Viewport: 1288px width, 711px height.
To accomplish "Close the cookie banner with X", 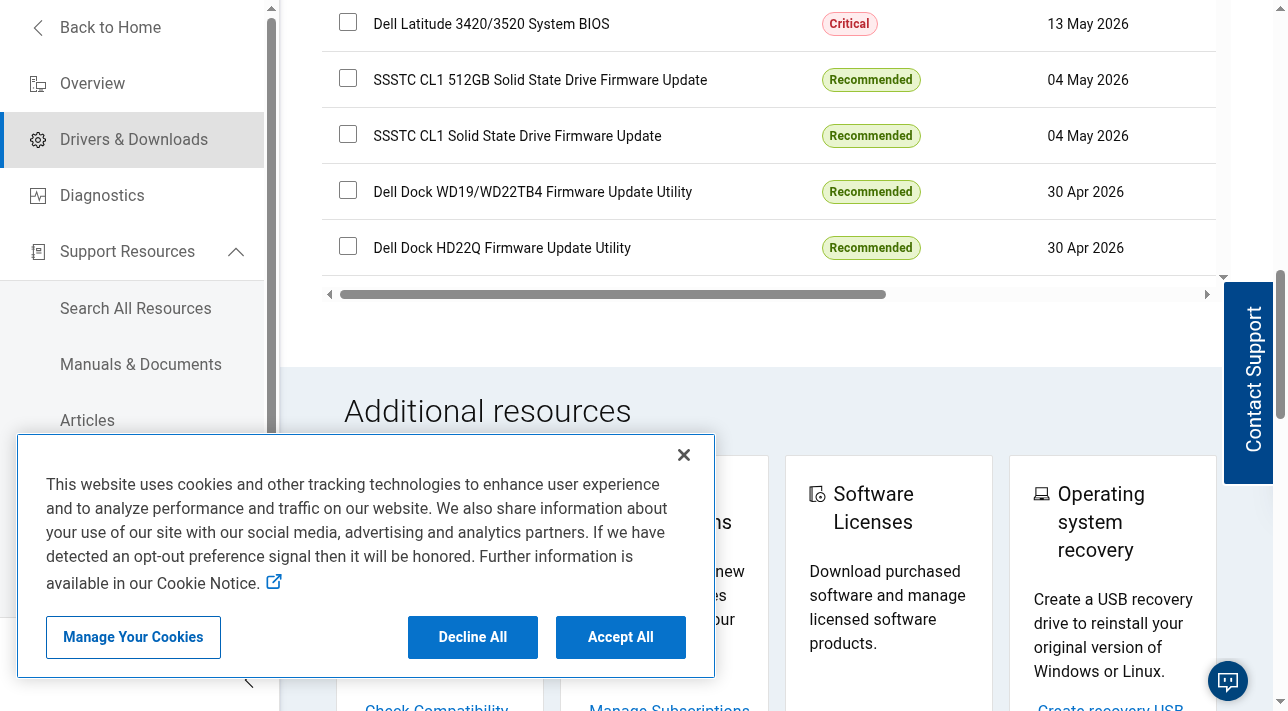I will [x=684, y=455].
